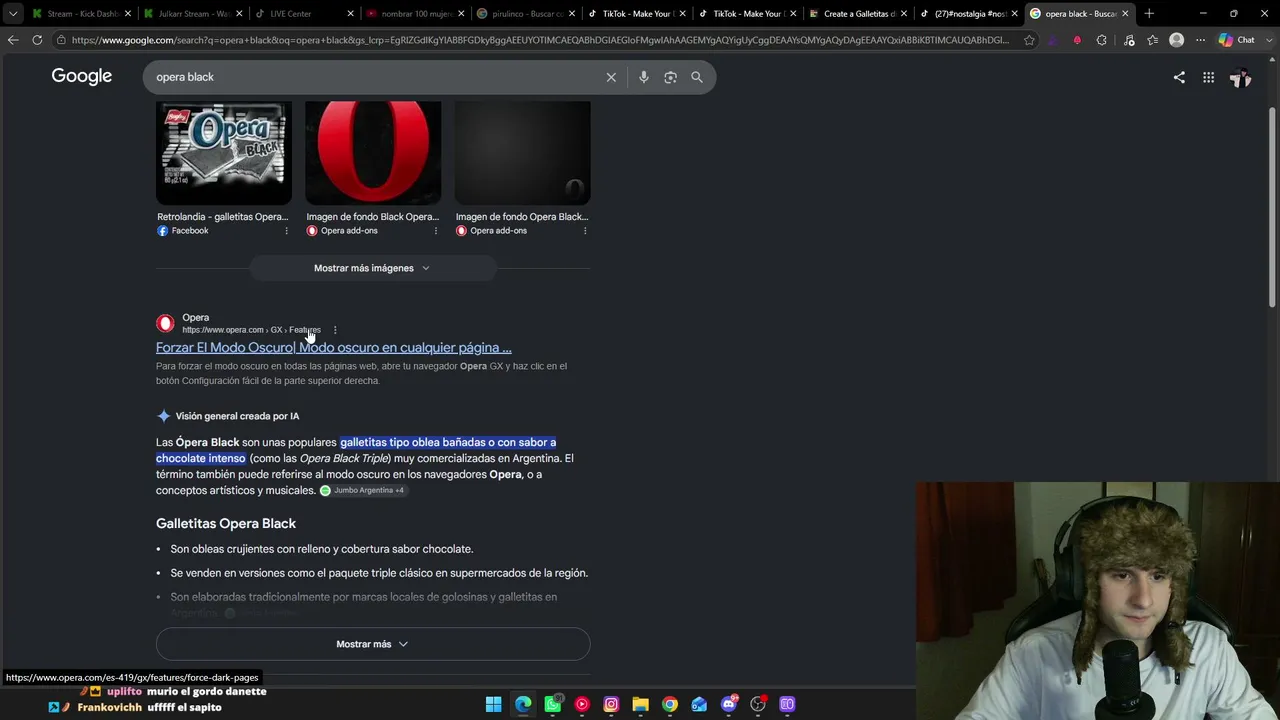Switch to nombrar 100 mujeres tab
Image resolution: width=1280 pixels, height=720 pixels.
(413, 14)
